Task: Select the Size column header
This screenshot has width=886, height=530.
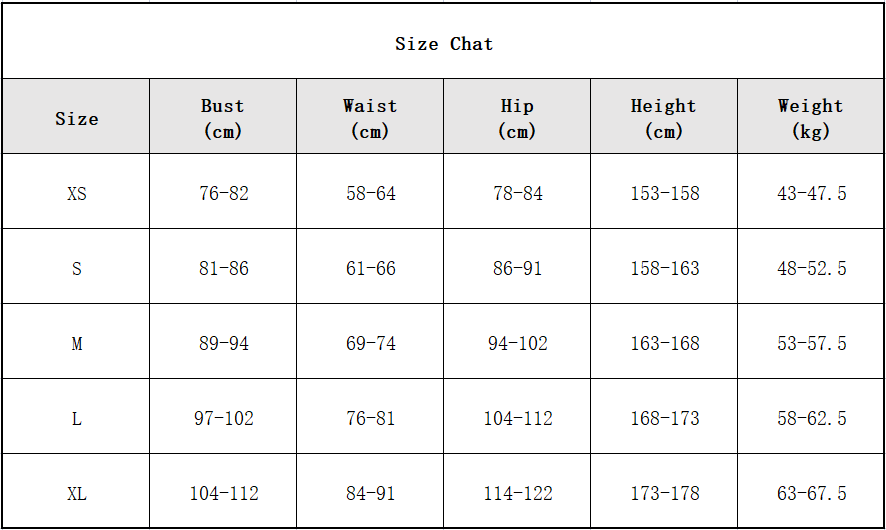Action: pyautogui.click(x=77, y=118)
